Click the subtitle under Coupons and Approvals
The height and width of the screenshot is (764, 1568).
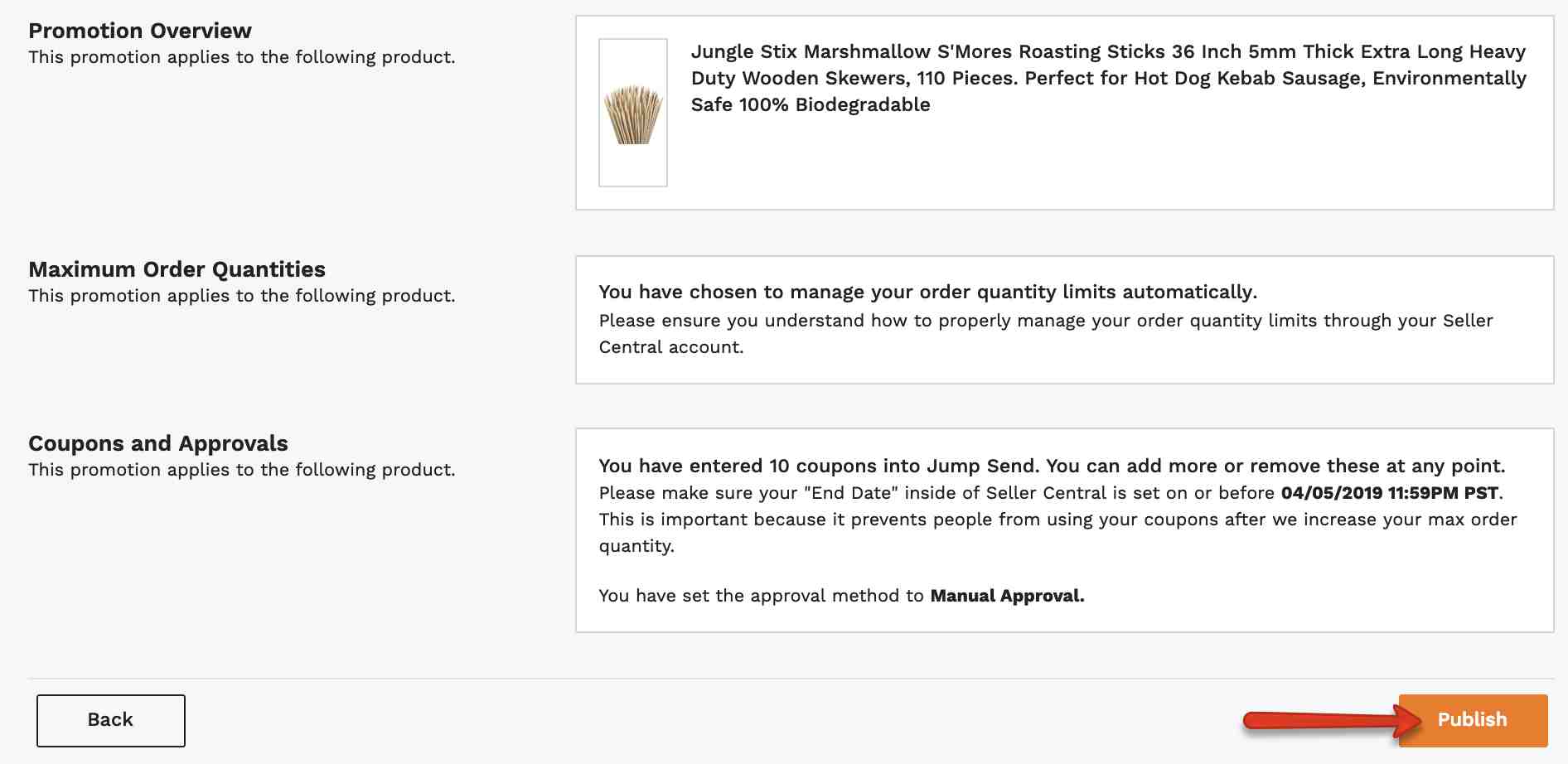point(242,470)
